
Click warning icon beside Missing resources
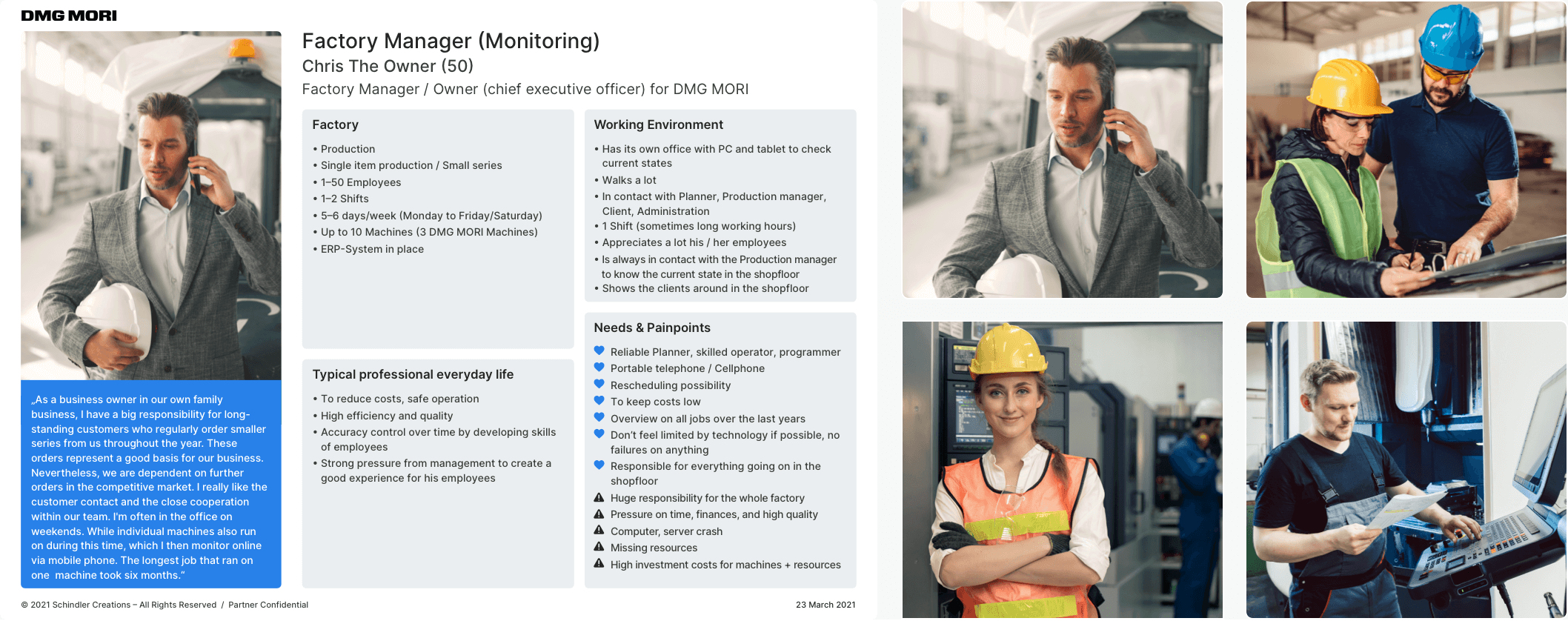click(x=599, y=547)
